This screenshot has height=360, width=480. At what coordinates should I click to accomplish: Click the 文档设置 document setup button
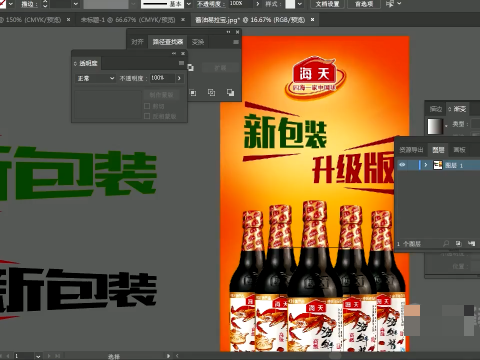click(x=327, y=4)
